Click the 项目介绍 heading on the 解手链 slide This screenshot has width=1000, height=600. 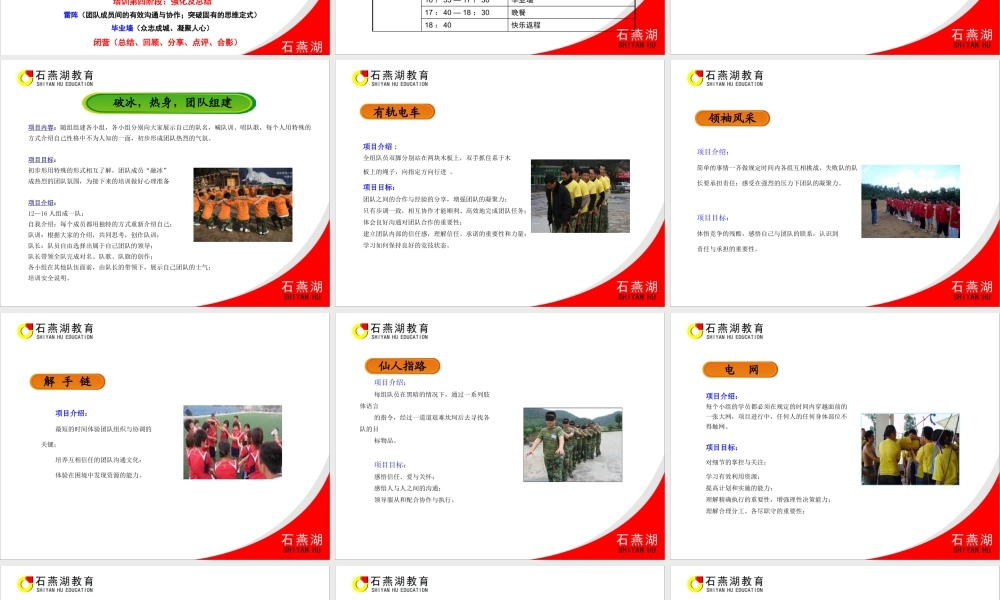[x=71, y=413]
